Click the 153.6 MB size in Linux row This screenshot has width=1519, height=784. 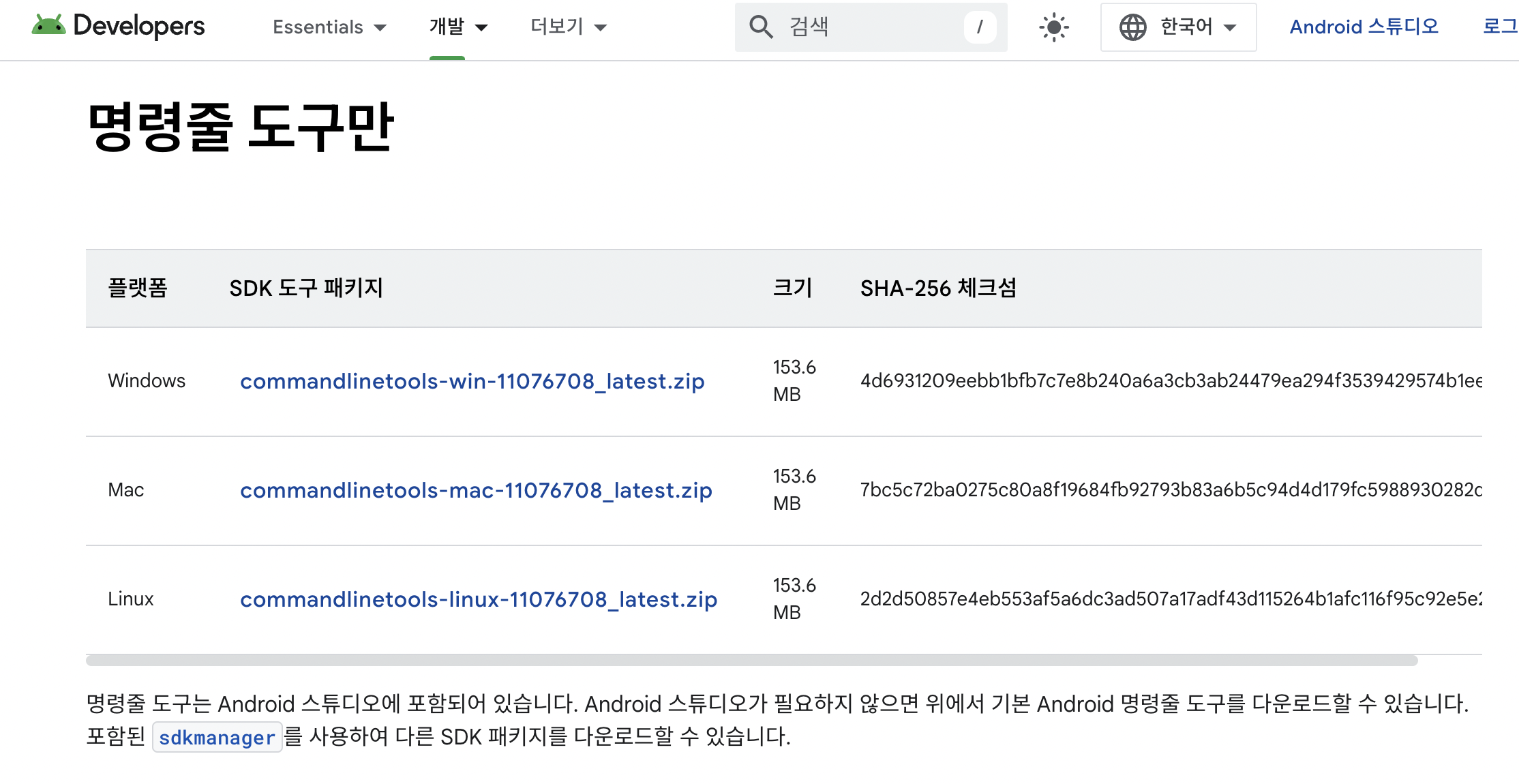pyautogui.click(x=794, y=599)
